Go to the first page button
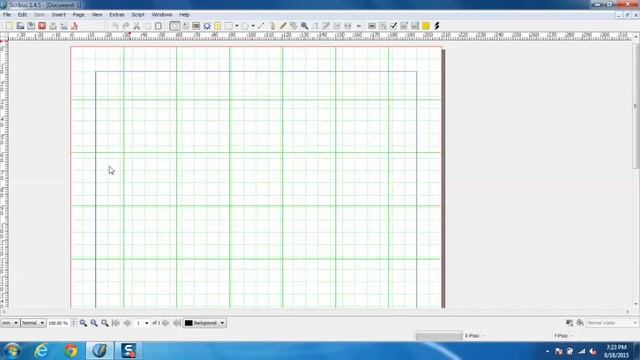The height and width of the screenshot is (360, 640). [x=116, y=323]
